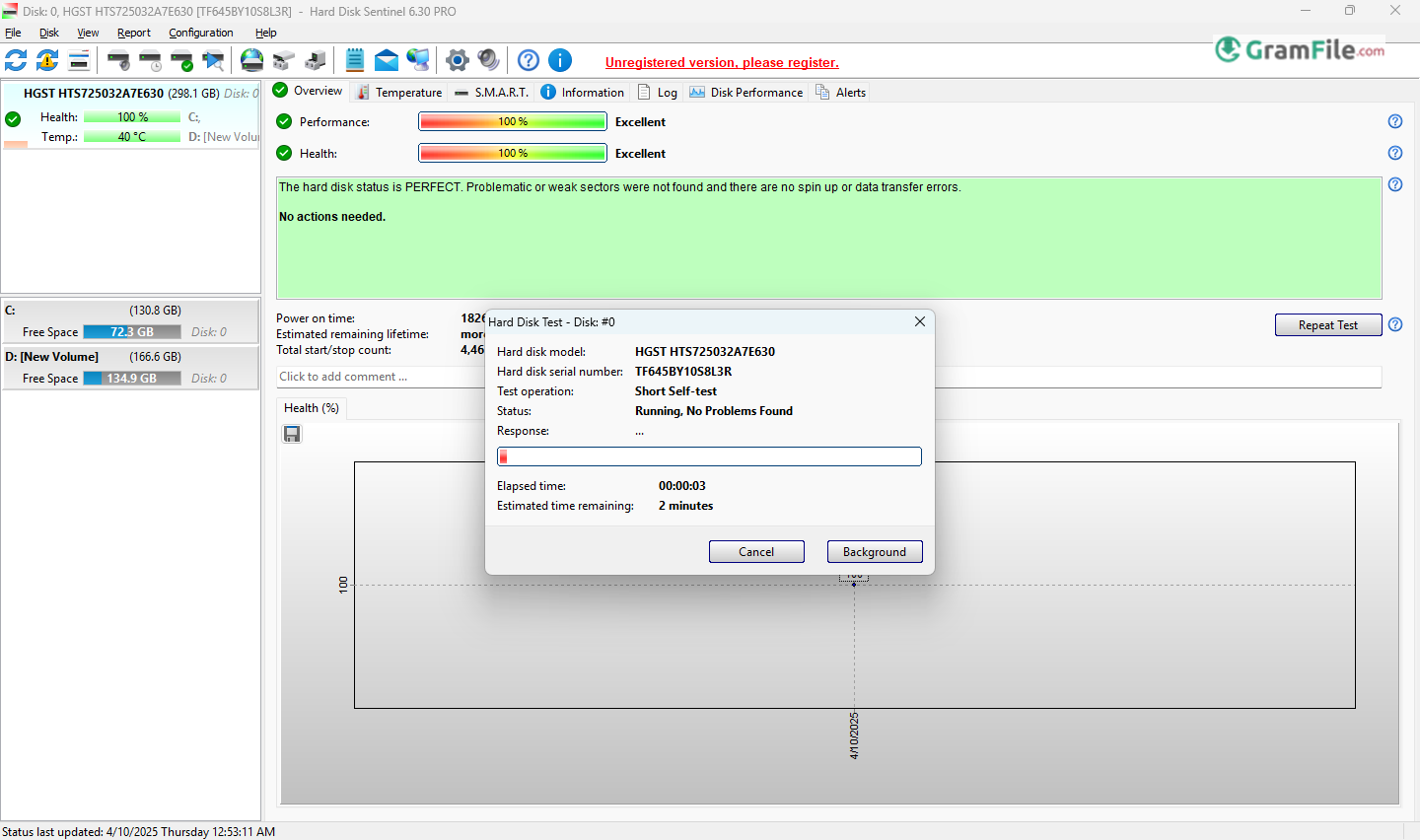Click the Health 100 % gradient bar in Overview
This screenshot has width=1420, height=840.
[513, 153]
